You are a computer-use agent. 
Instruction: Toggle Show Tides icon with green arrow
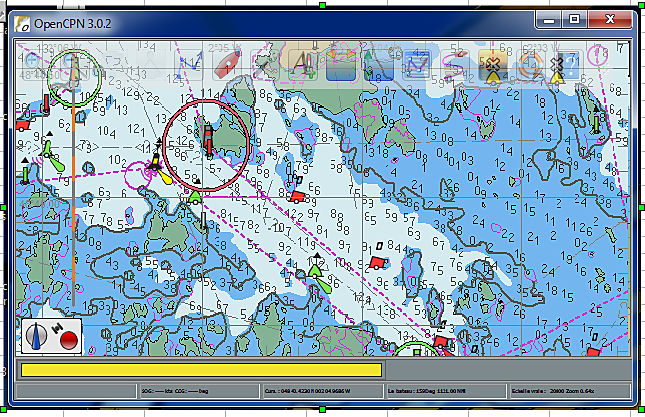point(379,65)
